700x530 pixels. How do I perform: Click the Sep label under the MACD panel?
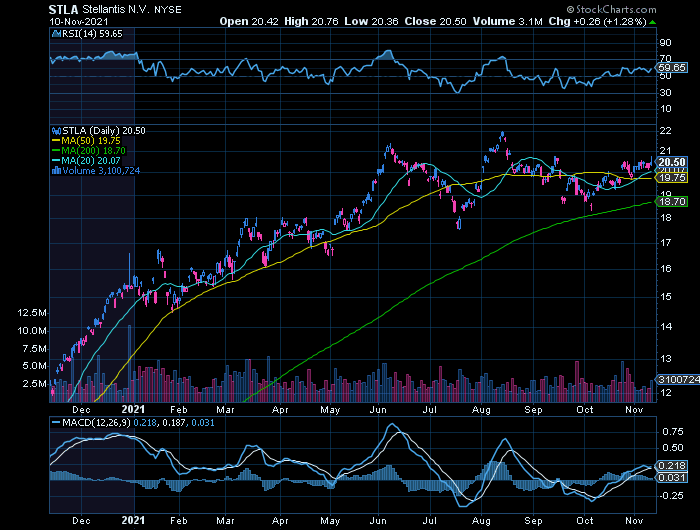click(x=533, y=521)
